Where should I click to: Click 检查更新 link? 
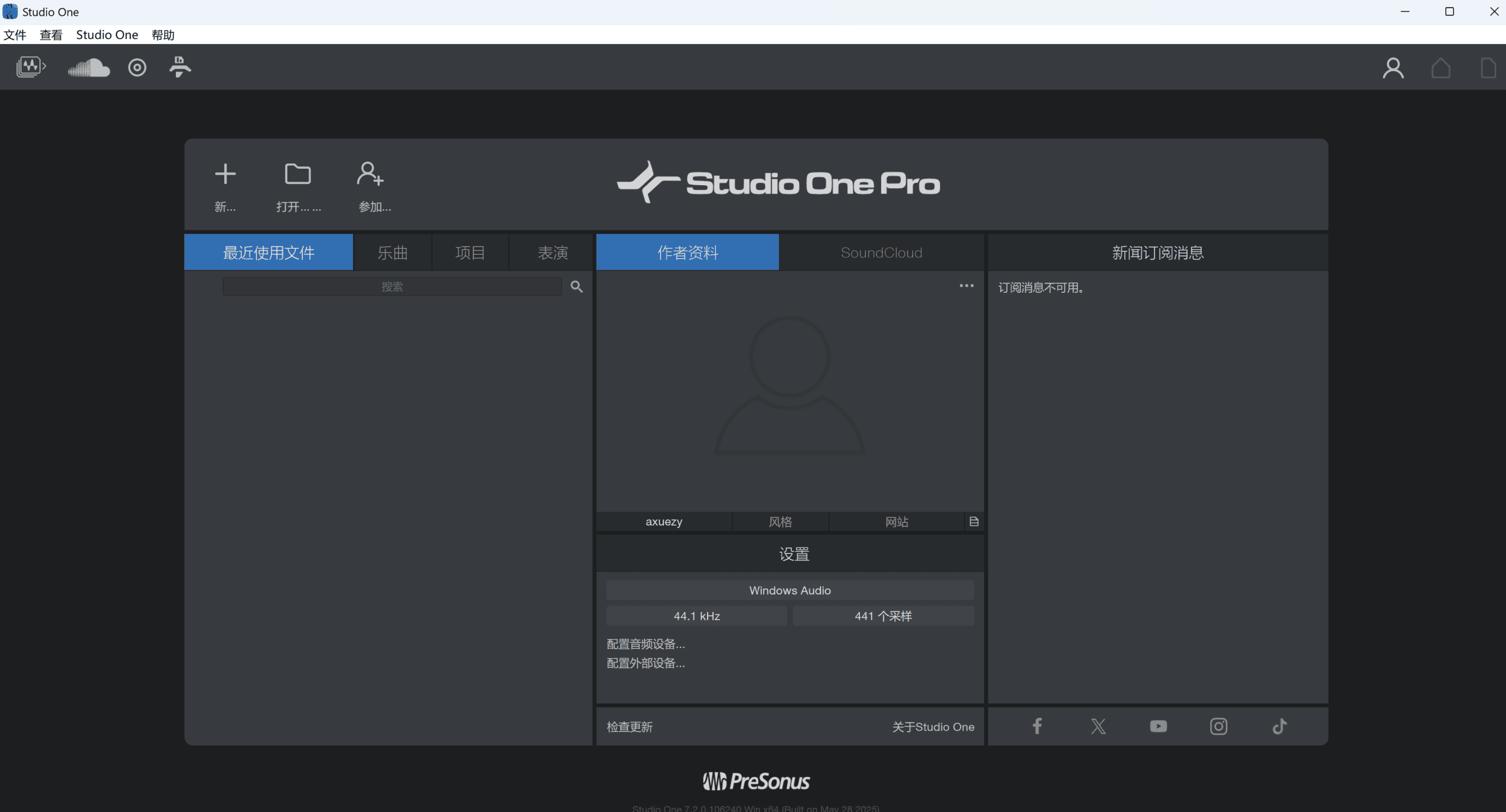pos(629,727)
